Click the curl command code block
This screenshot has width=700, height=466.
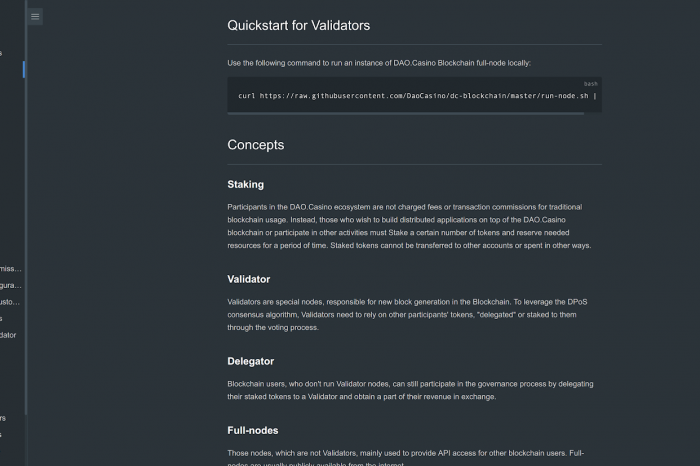coord(414,94)
